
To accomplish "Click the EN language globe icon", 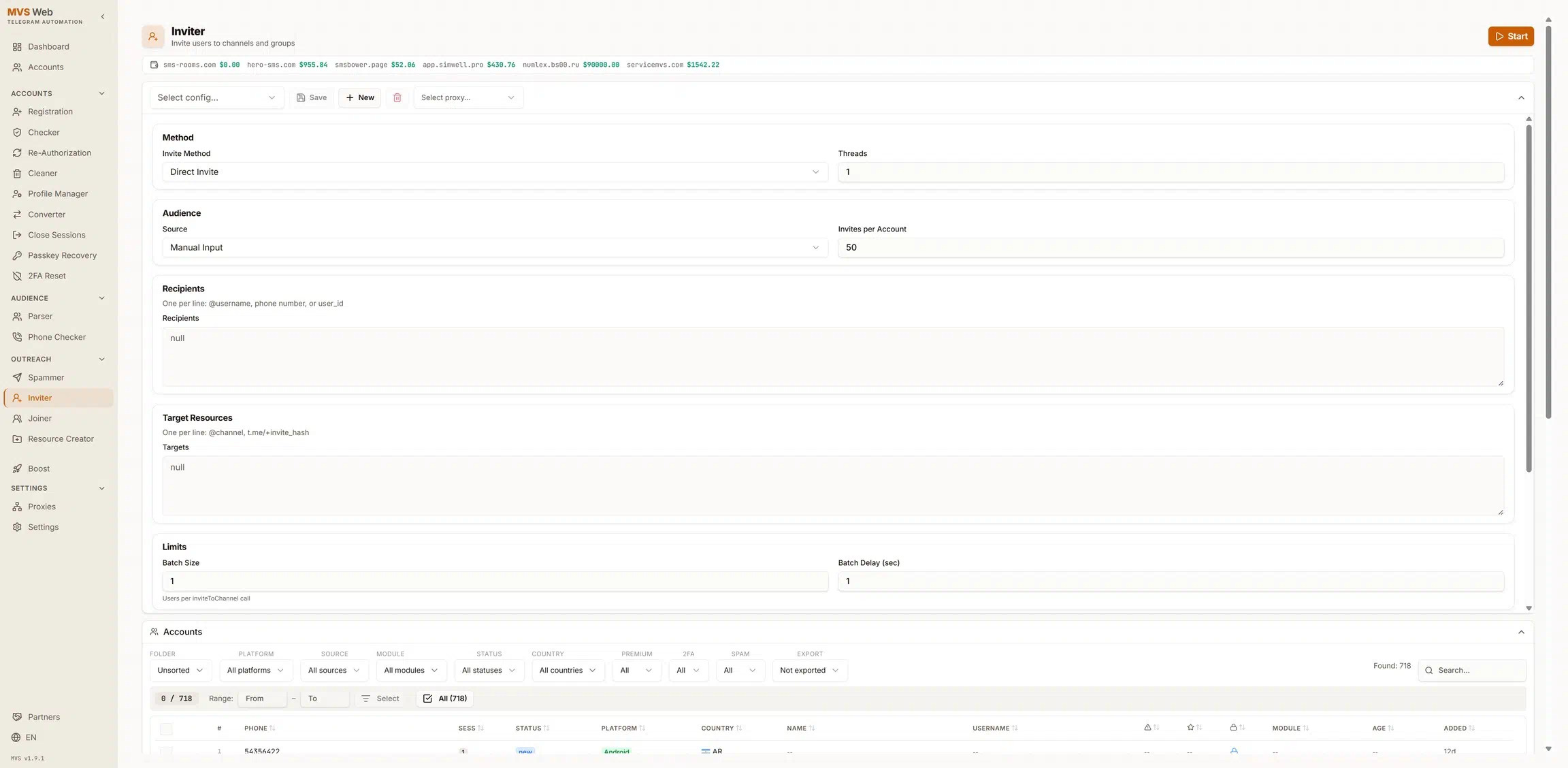I will pos(16,737).
